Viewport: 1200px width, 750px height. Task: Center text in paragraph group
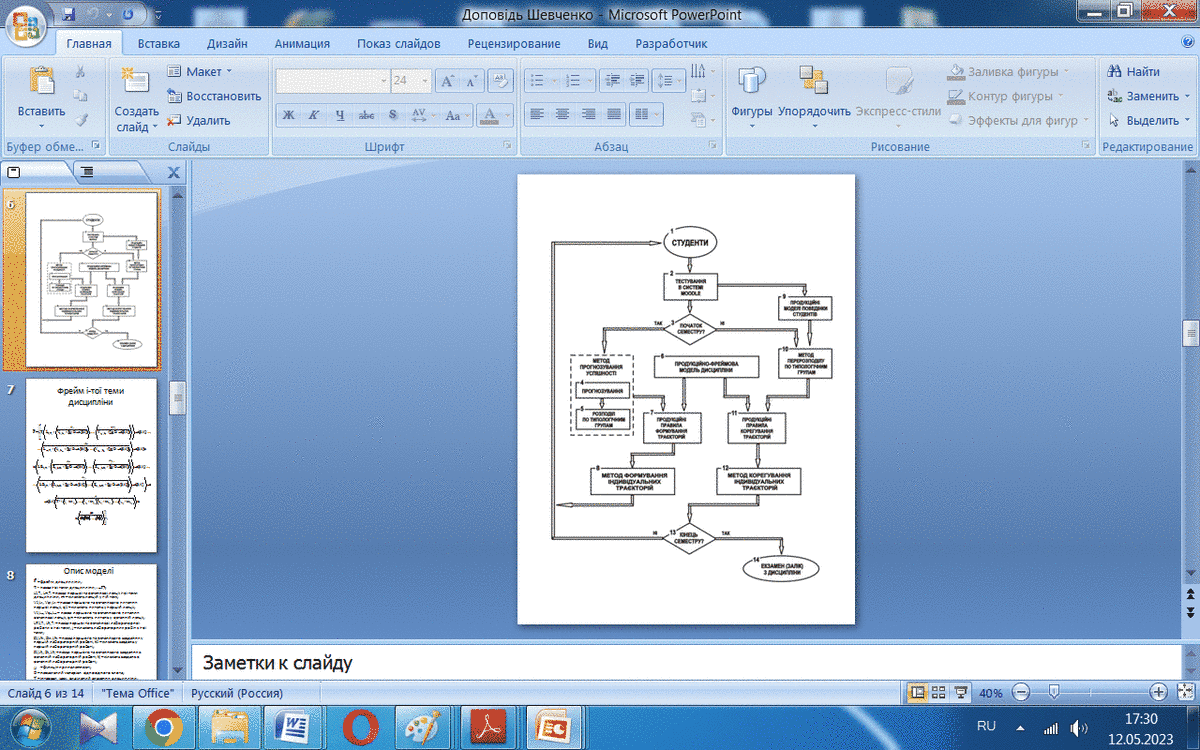coord(563,113)
